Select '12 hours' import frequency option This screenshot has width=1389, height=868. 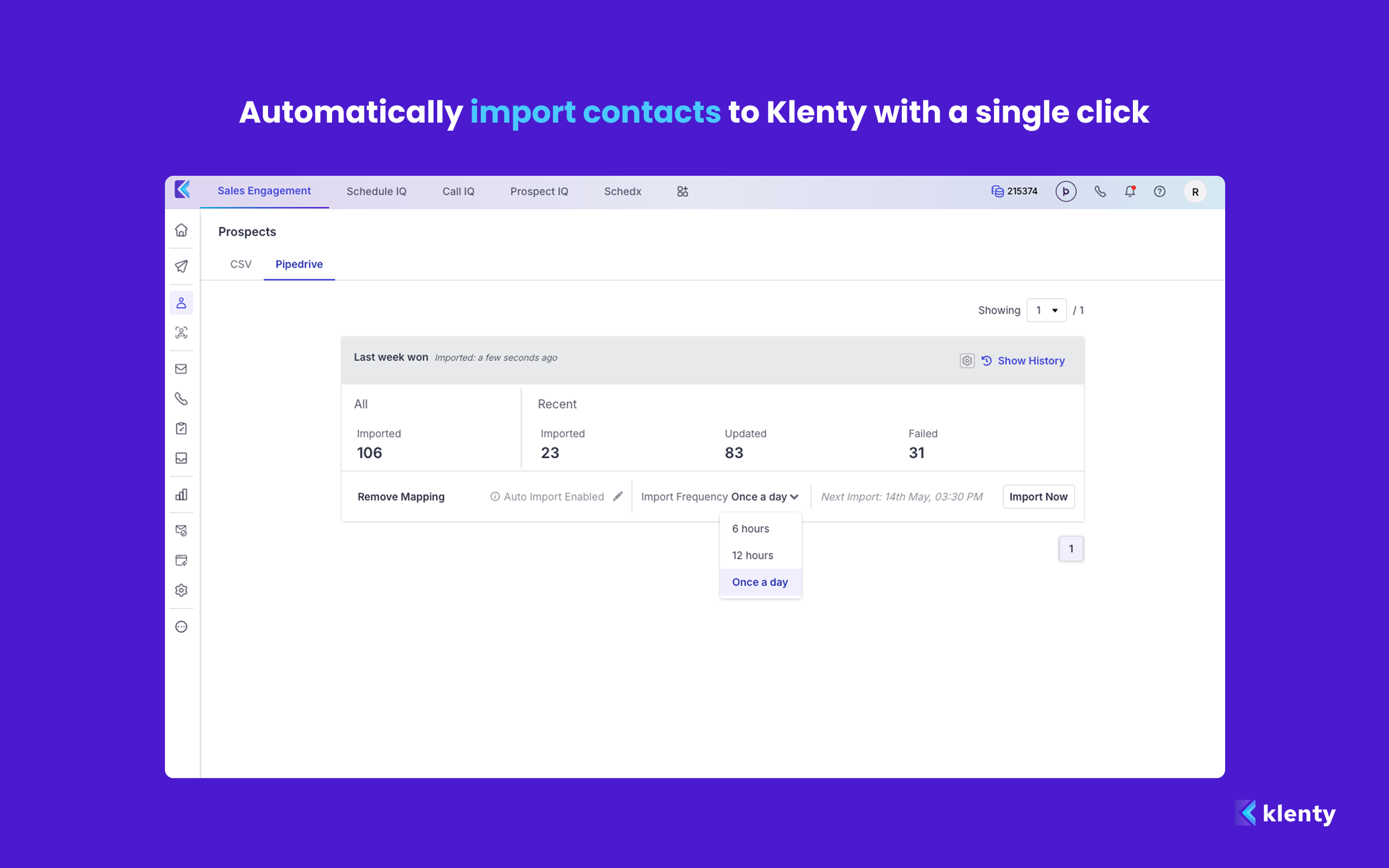coord(761,556)
